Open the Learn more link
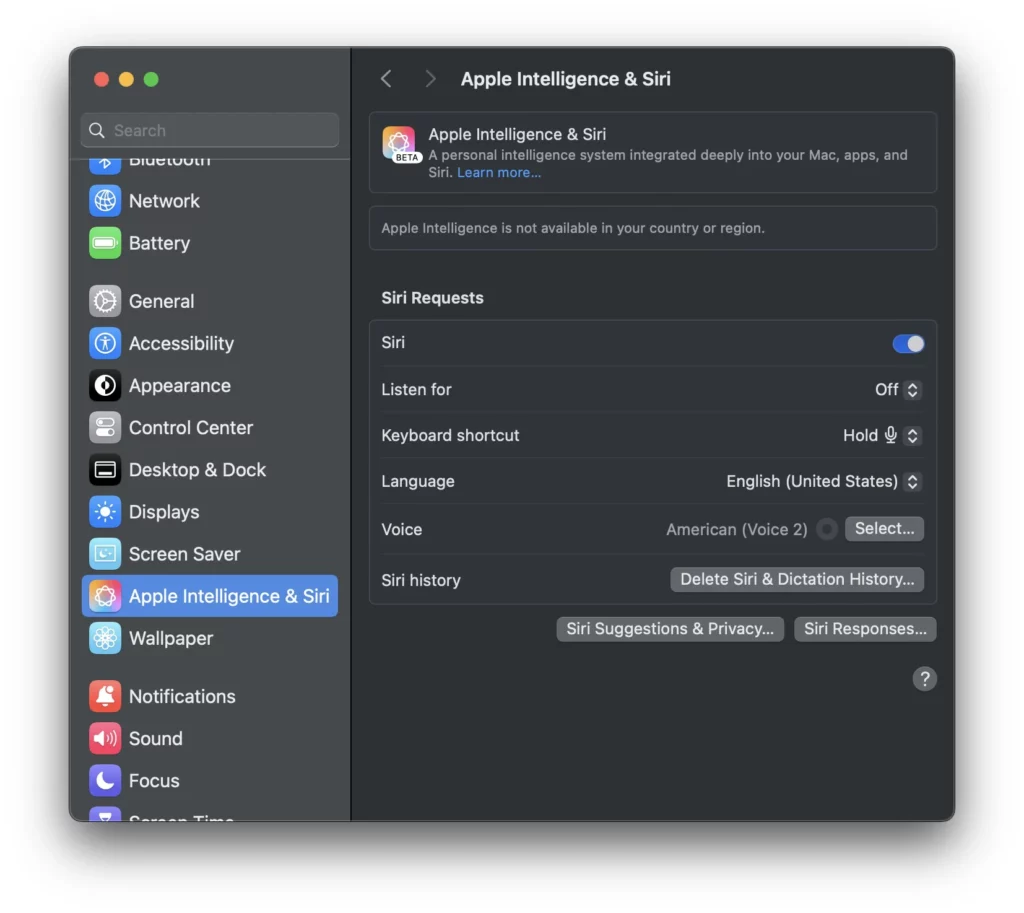Viewport: 1024px width, 913px height. click(499, 172)
